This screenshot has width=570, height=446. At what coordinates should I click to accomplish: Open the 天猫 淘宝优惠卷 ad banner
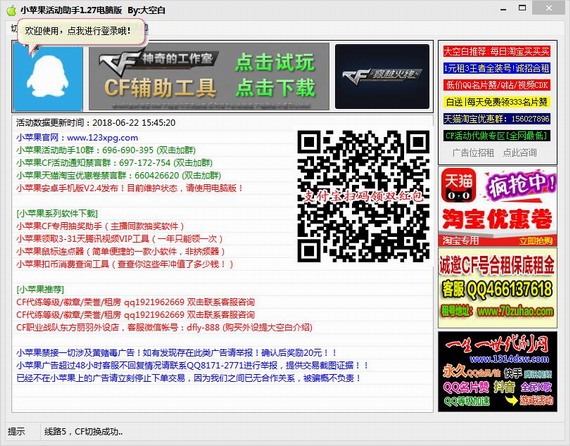tap(498, 206)
